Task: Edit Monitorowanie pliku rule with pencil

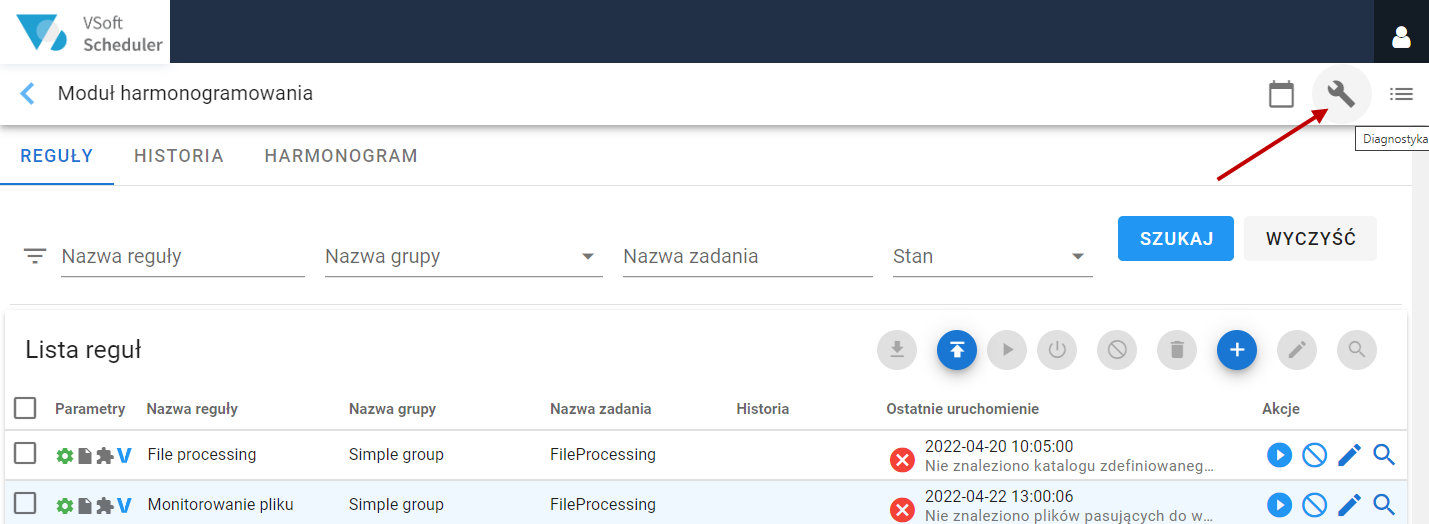Action: pos(1349,505)
